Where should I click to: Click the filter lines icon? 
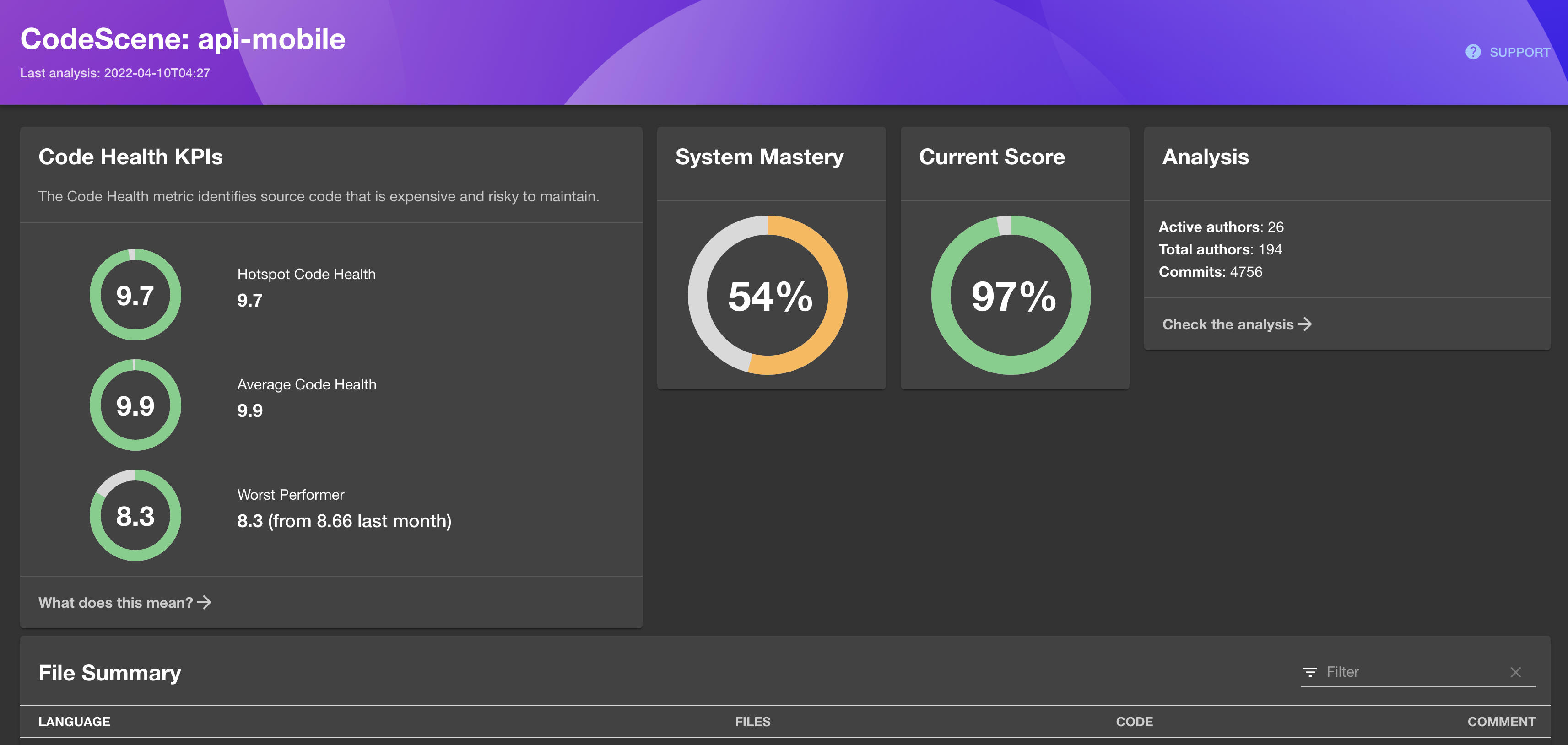click(x=1310, y=672)
